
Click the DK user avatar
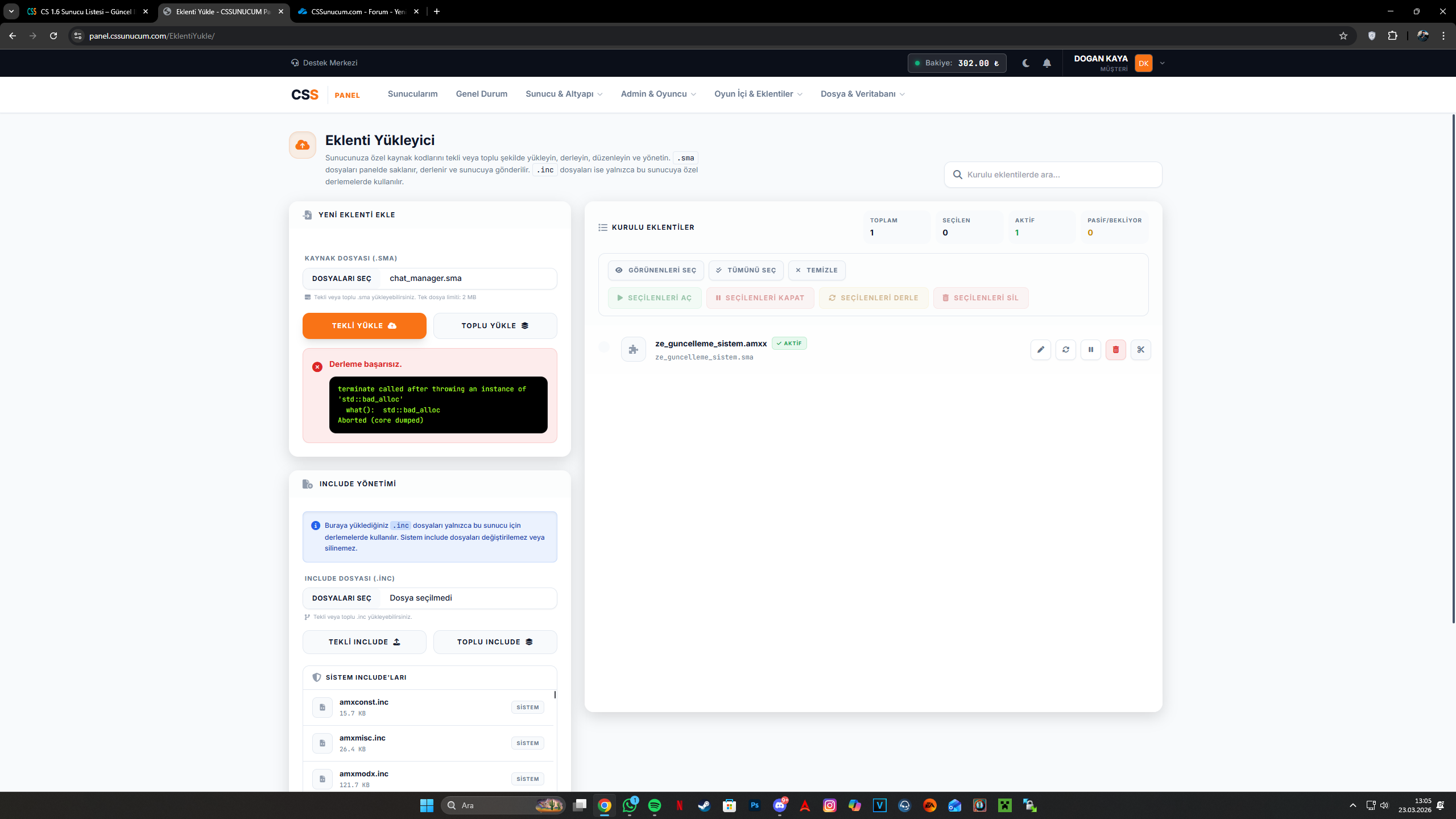(x=1143, y=63)
